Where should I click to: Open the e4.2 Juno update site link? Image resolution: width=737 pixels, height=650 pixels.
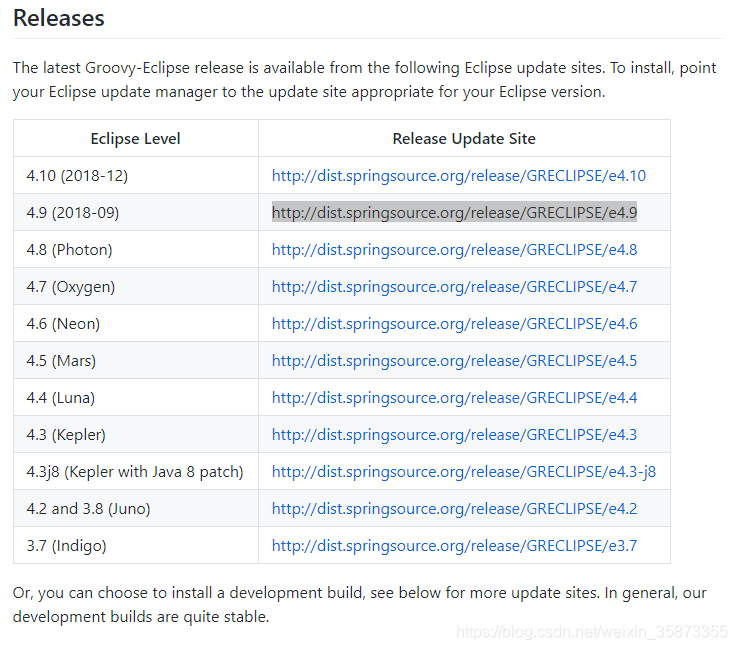click(455, 509)
